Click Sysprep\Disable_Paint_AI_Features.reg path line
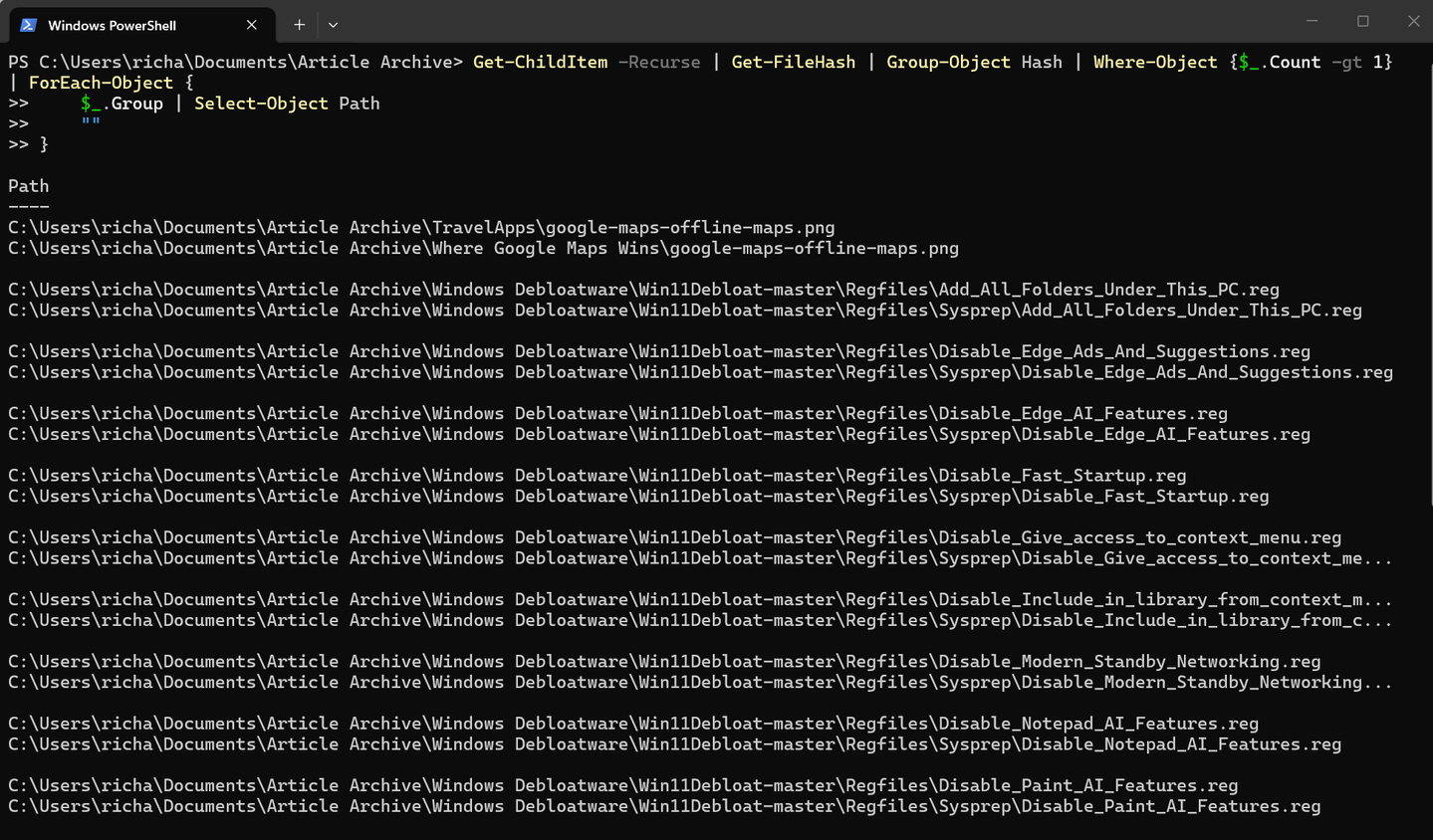 pyautogui.click(x=664, y=806)
